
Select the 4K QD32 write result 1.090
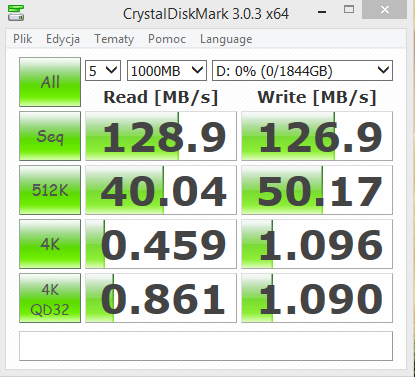click(x=317, y=298)
